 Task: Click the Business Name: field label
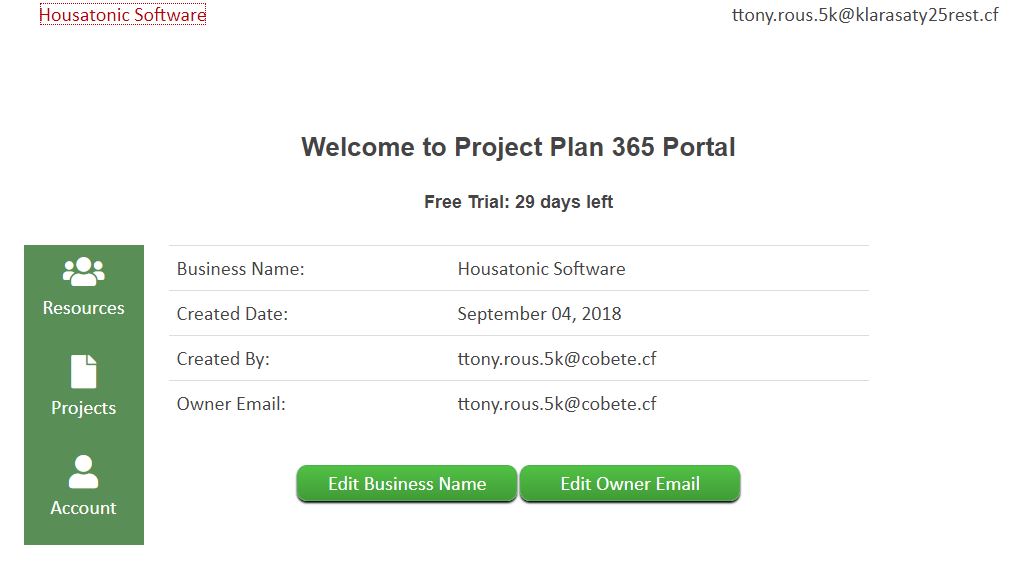click(x=240, y=269)
